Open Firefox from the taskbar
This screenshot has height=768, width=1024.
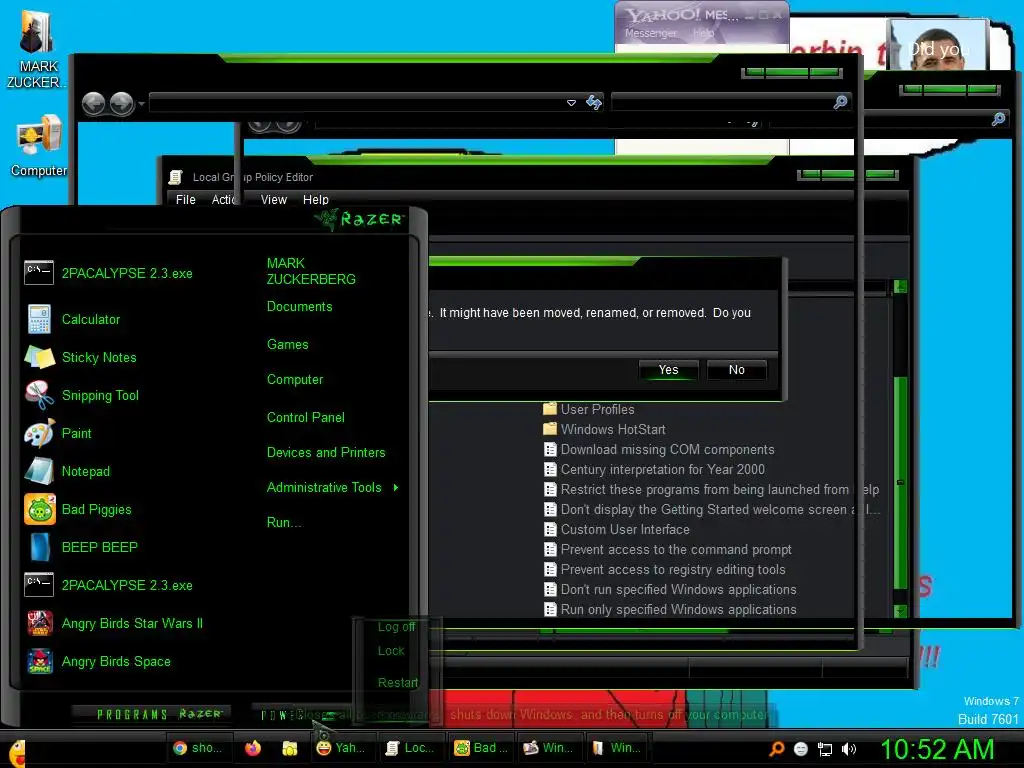(x=253, y=748)
